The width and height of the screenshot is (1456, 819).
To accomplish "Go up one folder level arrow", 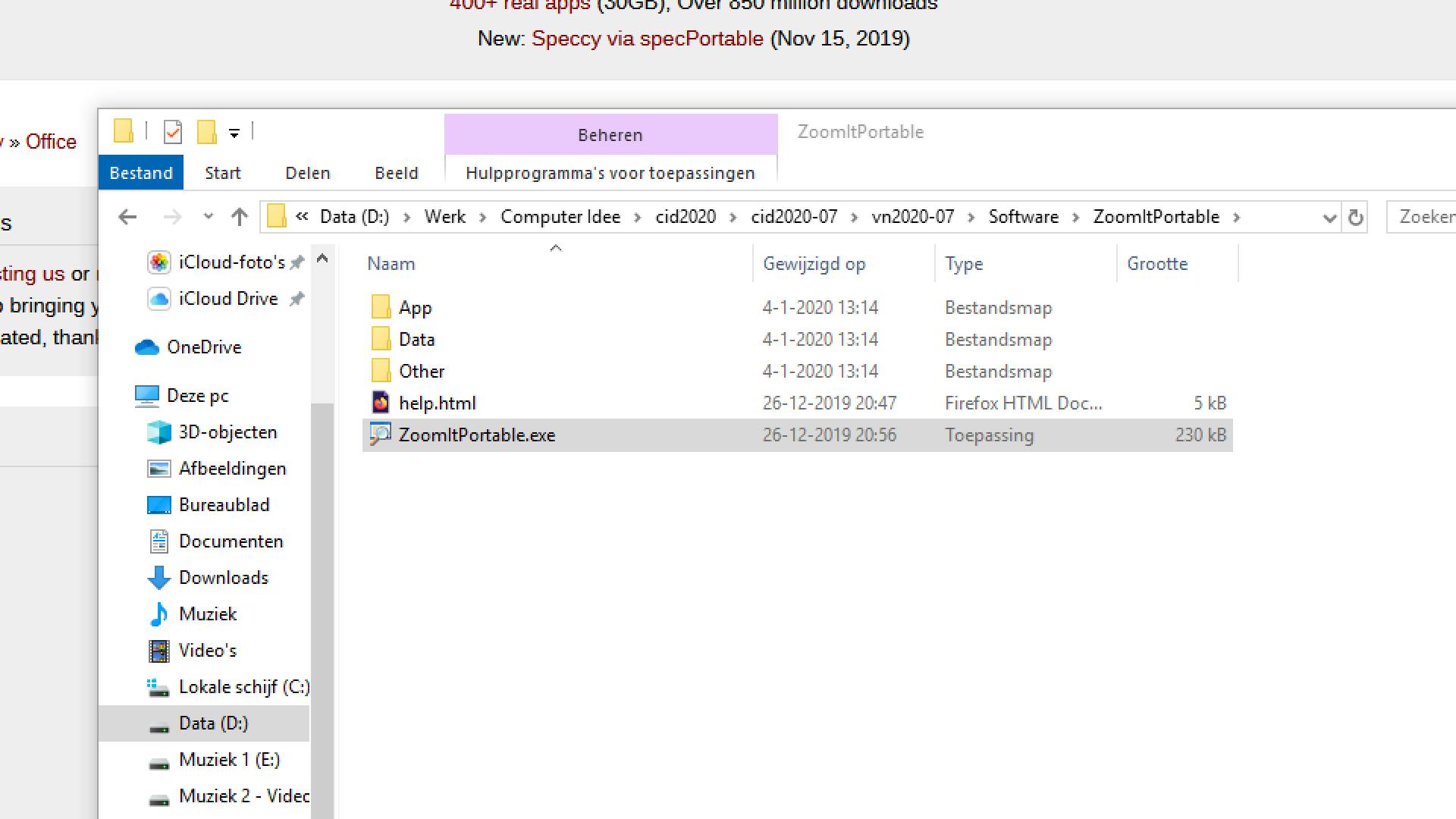I will click(x=240, y=218).
